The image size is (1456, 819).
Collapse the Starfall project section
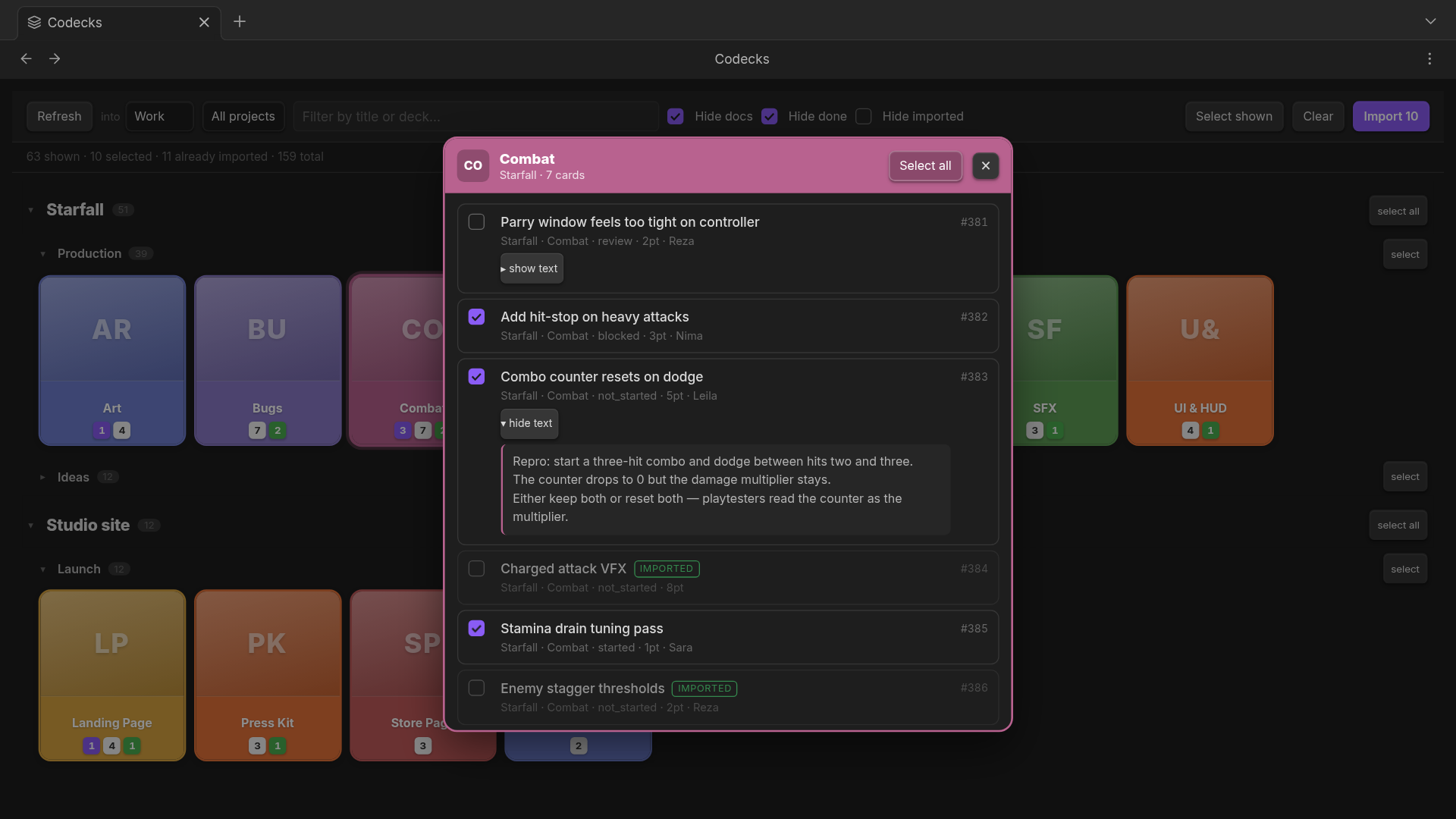coord(31,210)
